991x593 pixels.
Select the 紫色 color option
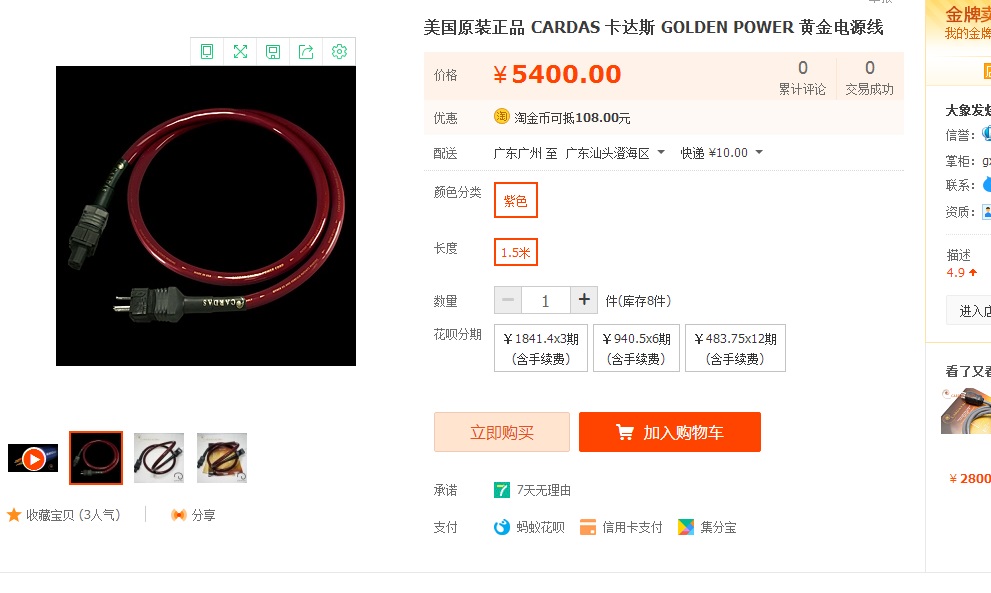tap(516, 200)
